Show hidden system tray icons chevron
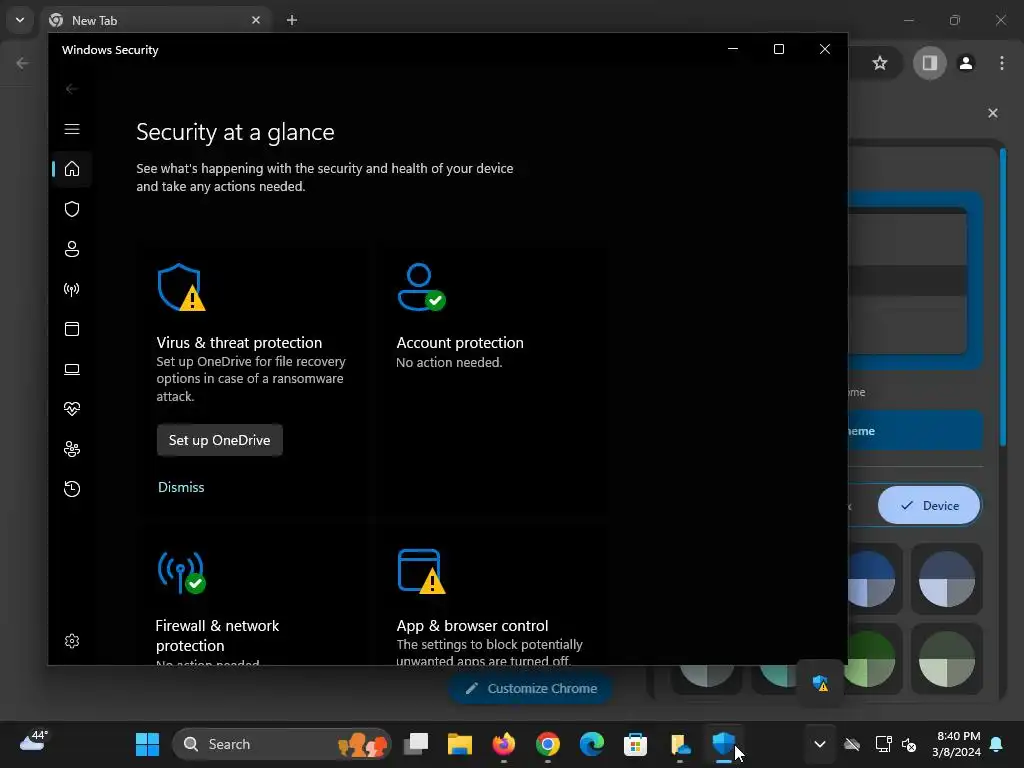 click(820, 744)
